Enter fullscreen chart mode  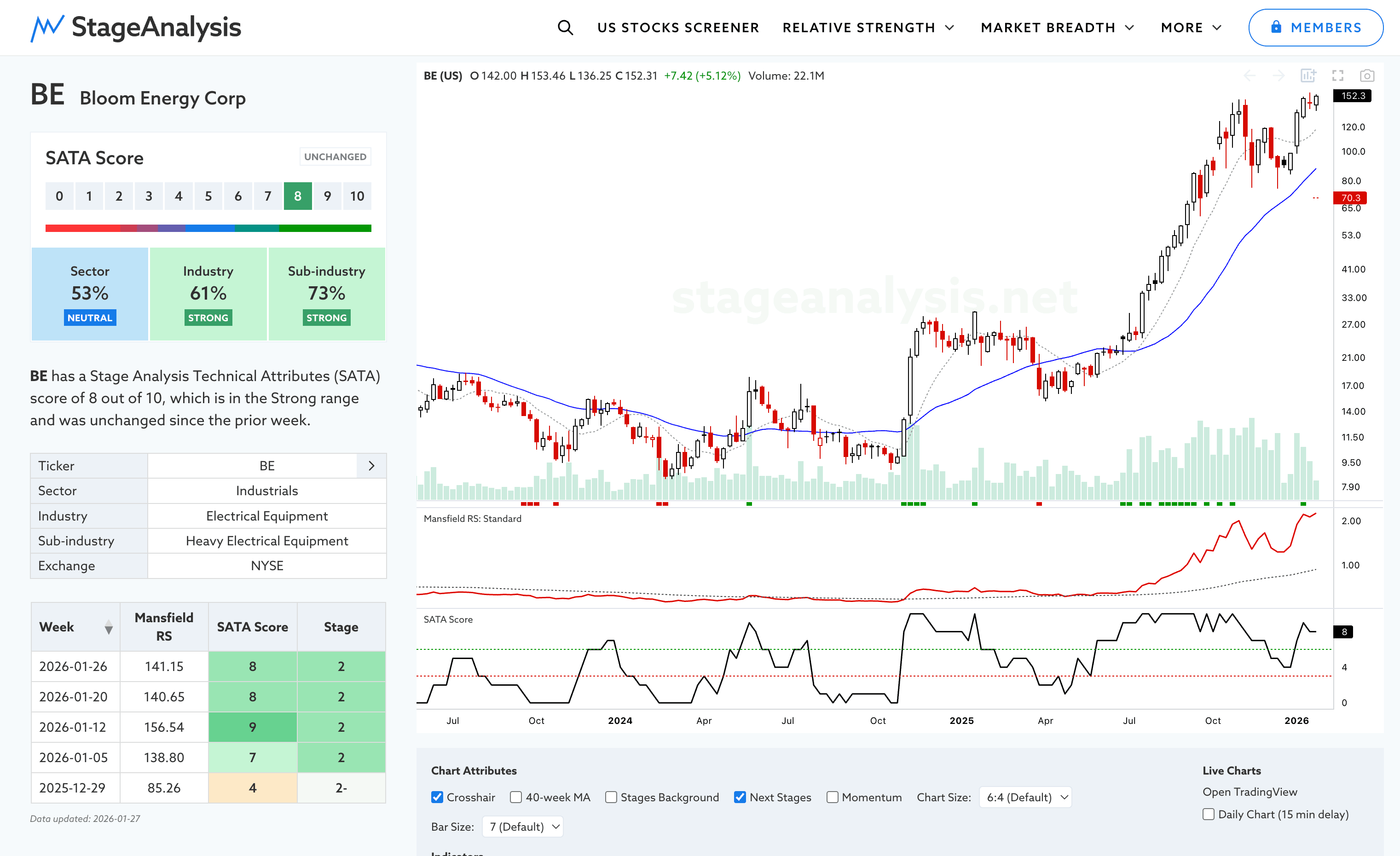(x=1337, y=75)
